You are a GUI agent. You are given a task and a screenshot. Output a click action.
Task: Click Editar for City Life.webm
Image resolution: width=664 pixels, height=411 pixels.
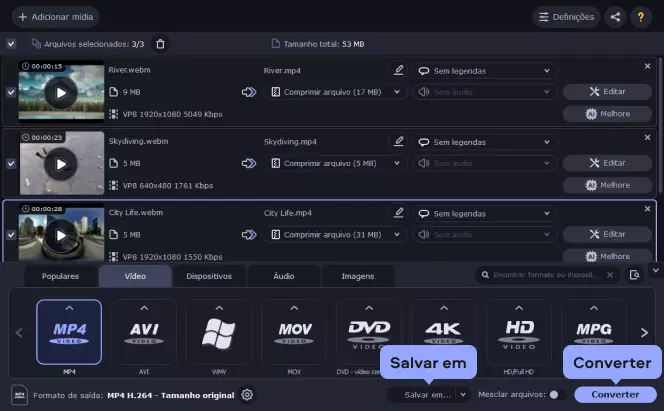click(x=607, y=234)
